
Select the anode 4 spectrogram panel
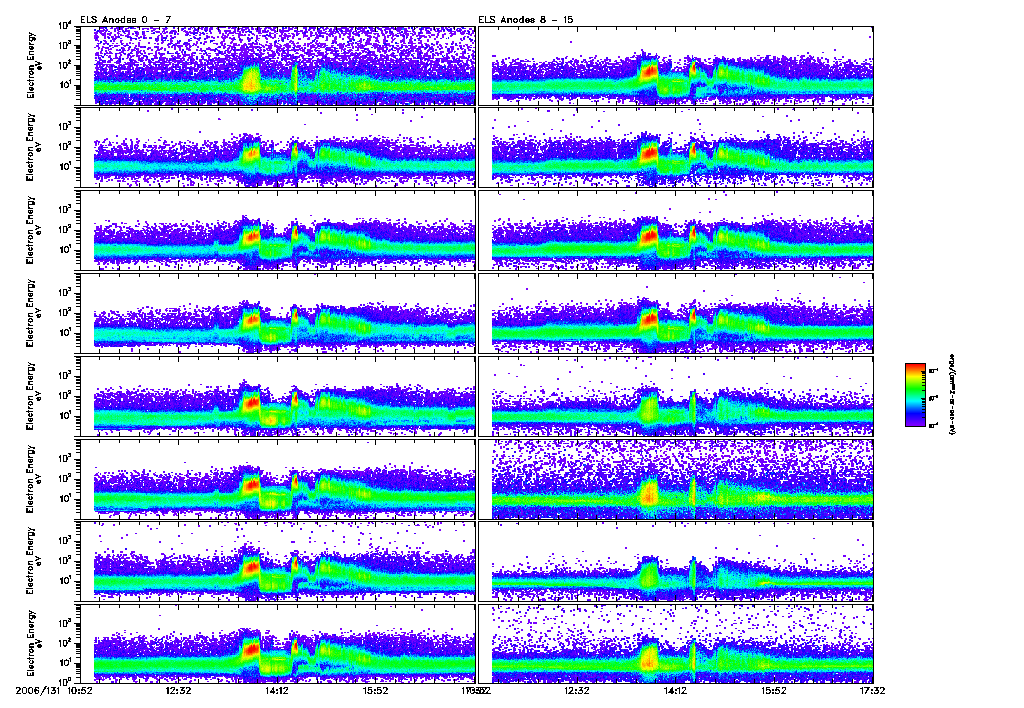(277, 396)
